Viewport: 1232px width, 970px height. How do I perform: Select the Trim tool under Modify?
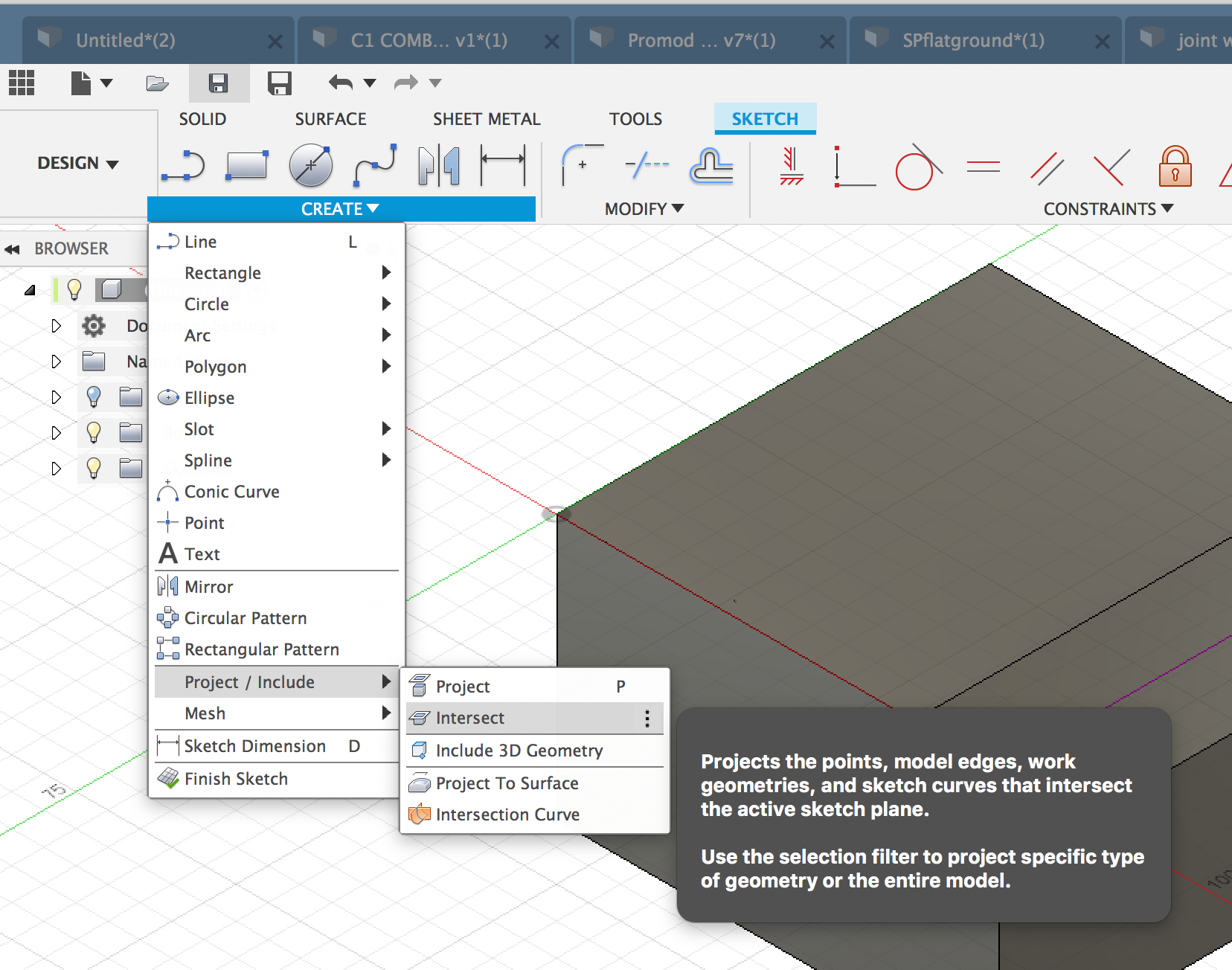point(644,165)
